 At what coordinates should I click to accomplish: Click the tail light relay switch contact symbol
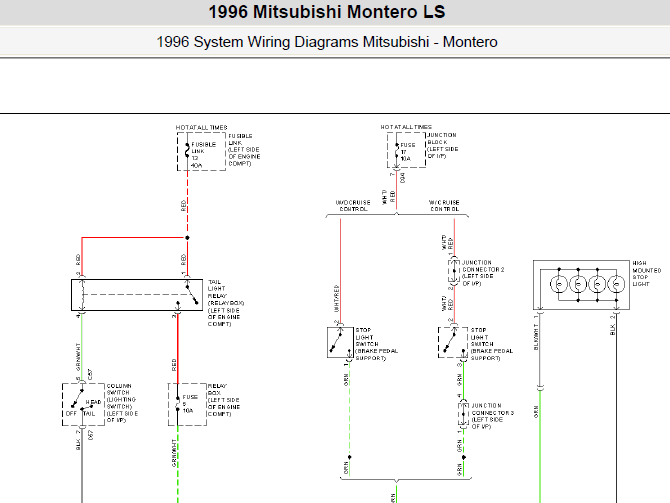192,295
